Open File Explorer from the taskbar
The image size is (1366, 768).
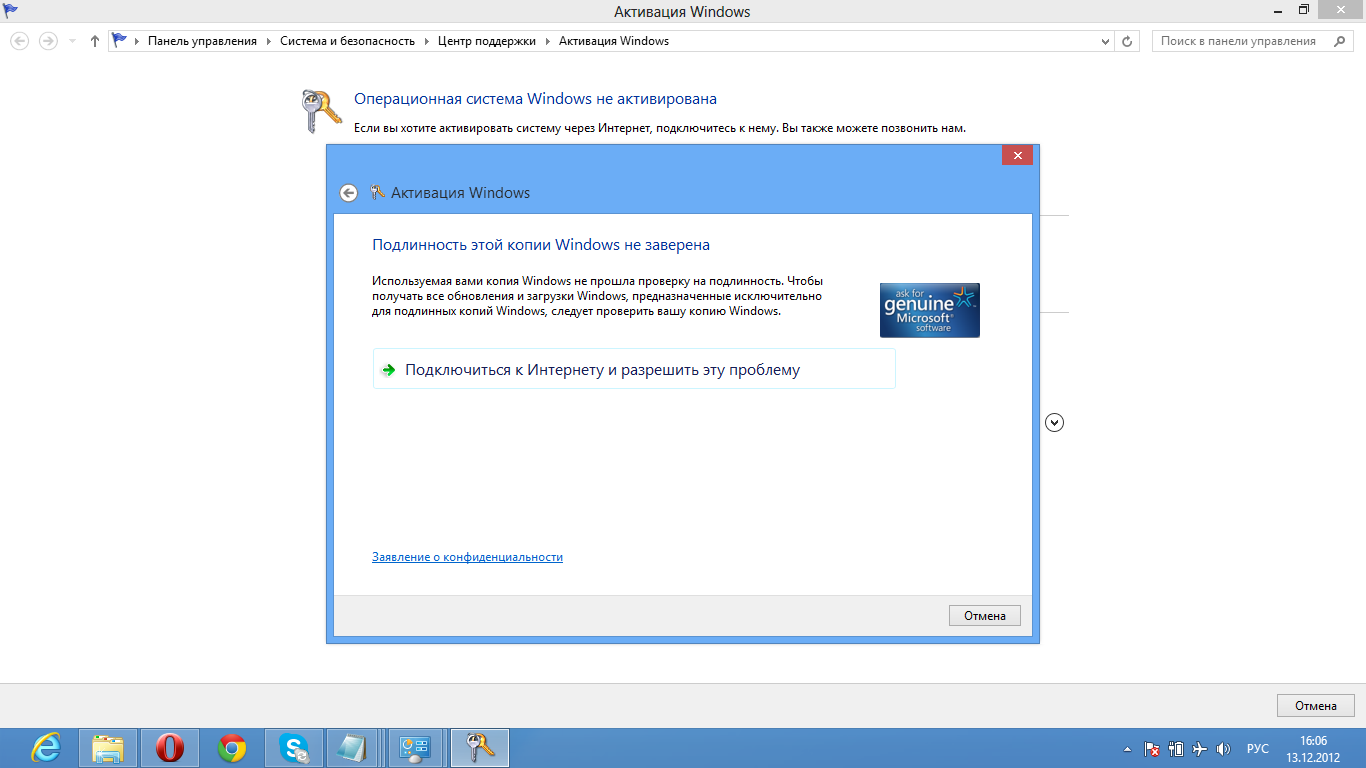(107, 747)
